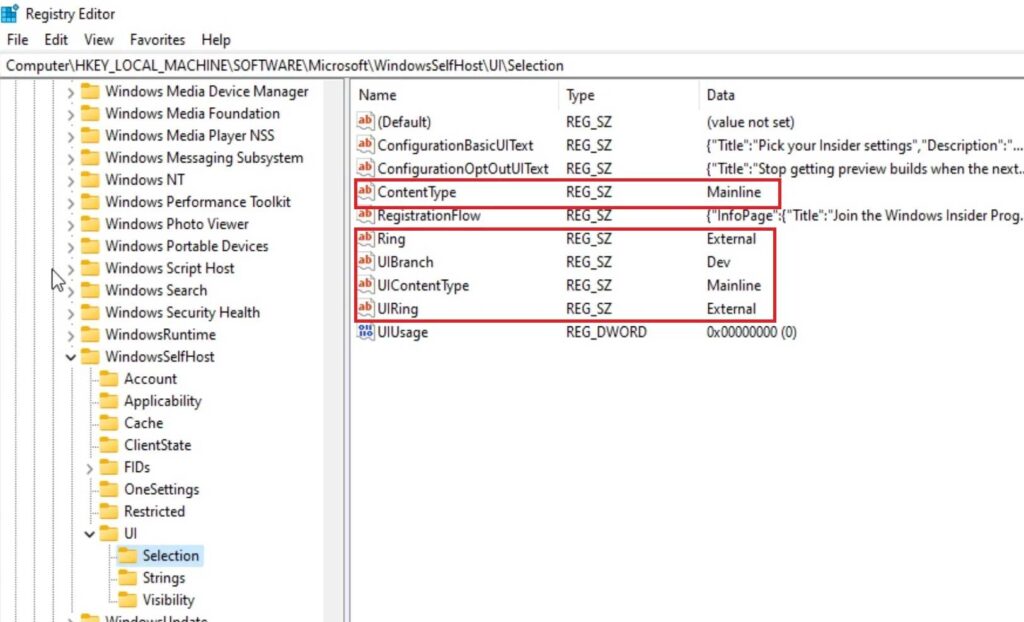Click the folder icon beside Windows Photo Viewer
This screenshot has width=1024, height=622.
90,224
